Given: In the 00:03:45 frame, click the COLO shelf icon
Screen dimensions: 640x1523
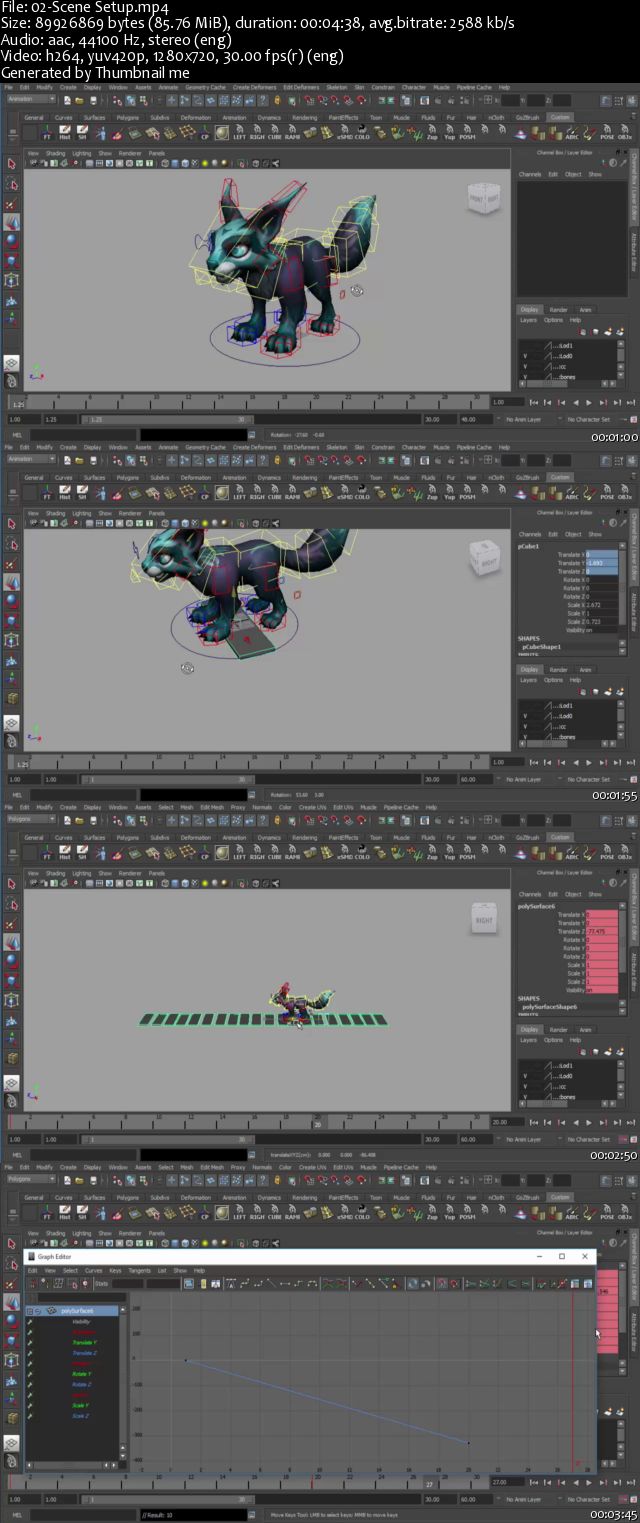Looking at the screenshot, I should pos(362,1213).
